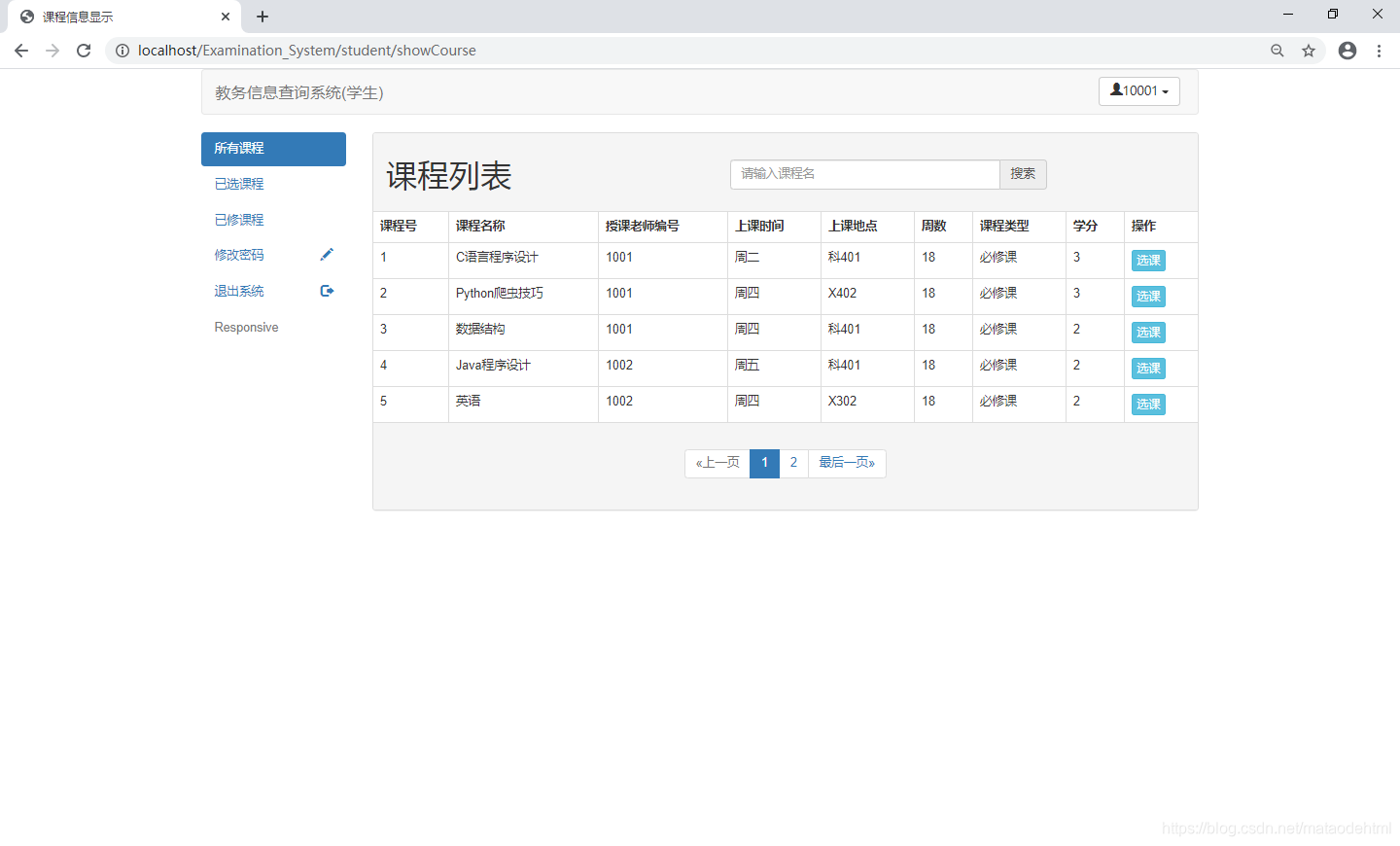This screenshot has height=846, width=1400.
Task: Select course Java程序设计 with 选课 button
Action: tap(1148, 369)
